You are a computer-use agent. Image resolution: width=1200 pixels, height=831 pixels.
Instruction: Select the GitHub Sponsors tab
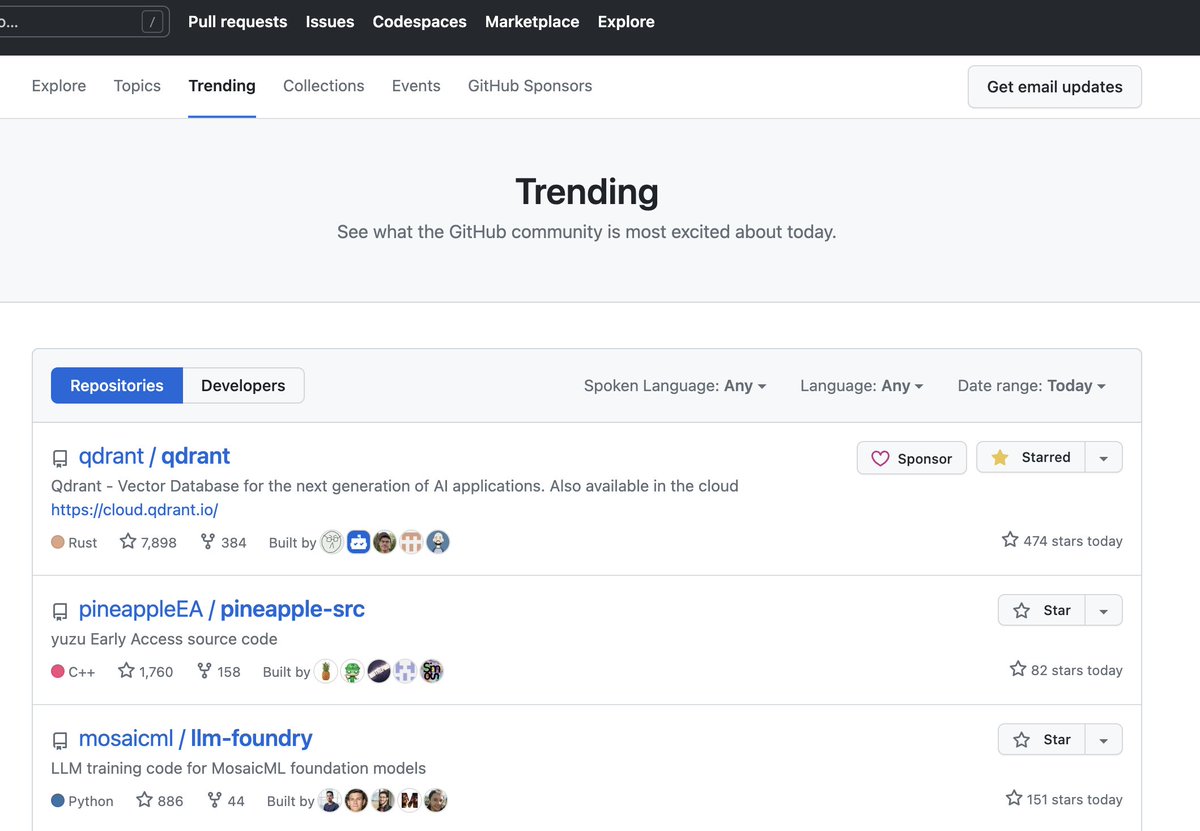530,86
